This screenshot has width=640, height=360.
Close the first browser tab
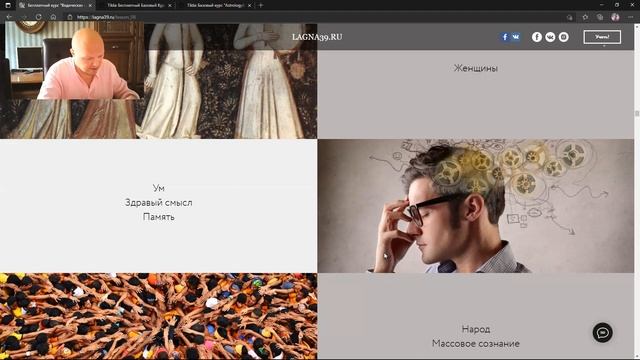90,5
